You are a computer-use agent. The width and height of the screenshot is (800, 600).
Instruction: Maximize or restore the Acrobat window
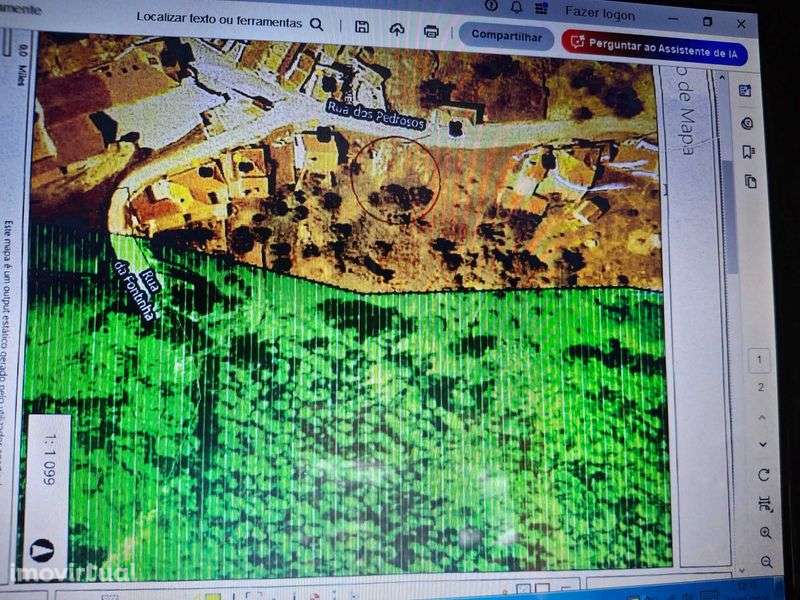pyautogui.click(x=708, y=21)
